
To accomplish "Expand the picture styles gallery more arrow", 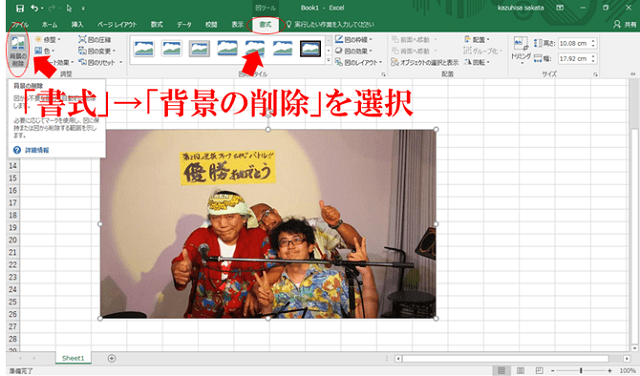I will (329, 60).
